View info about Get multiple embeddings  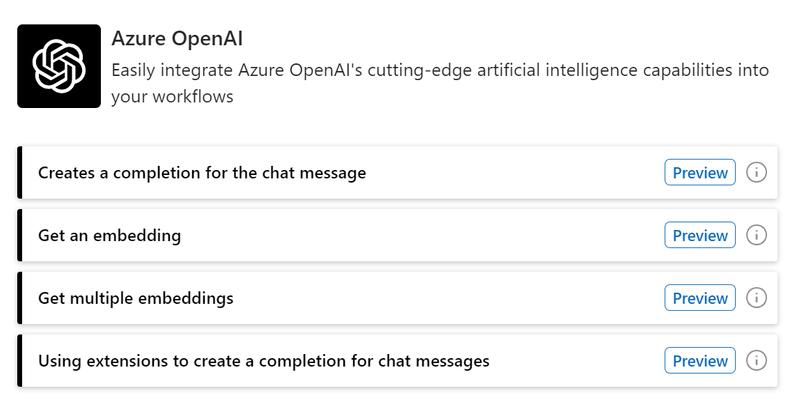pyautogui.click(x=757, y=298)
